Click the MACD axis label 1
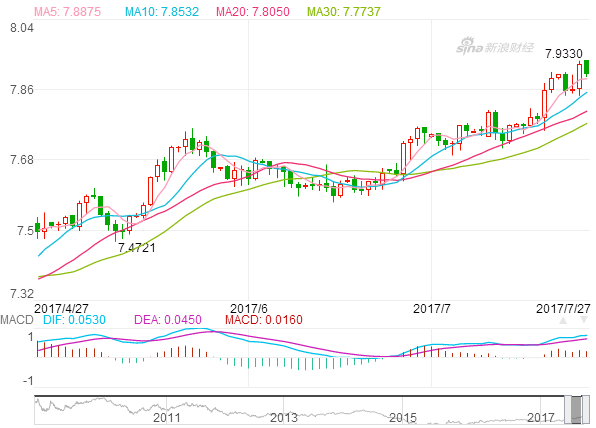The height and width of the screenshot is (428, 596). [30, 337]
